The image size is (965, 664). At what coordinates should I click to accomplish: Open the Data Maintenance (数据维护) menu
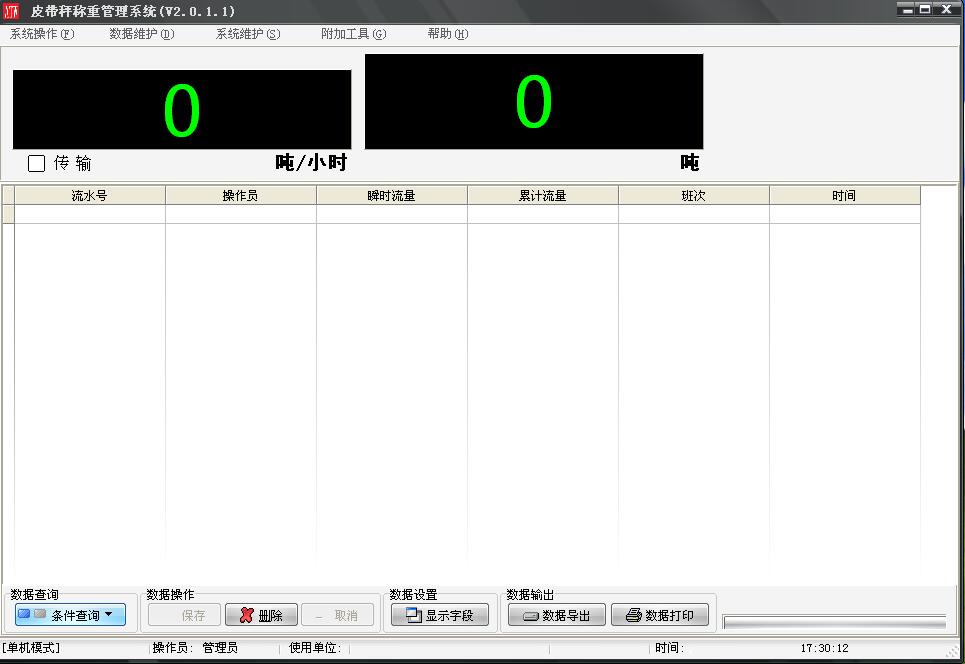141,34
